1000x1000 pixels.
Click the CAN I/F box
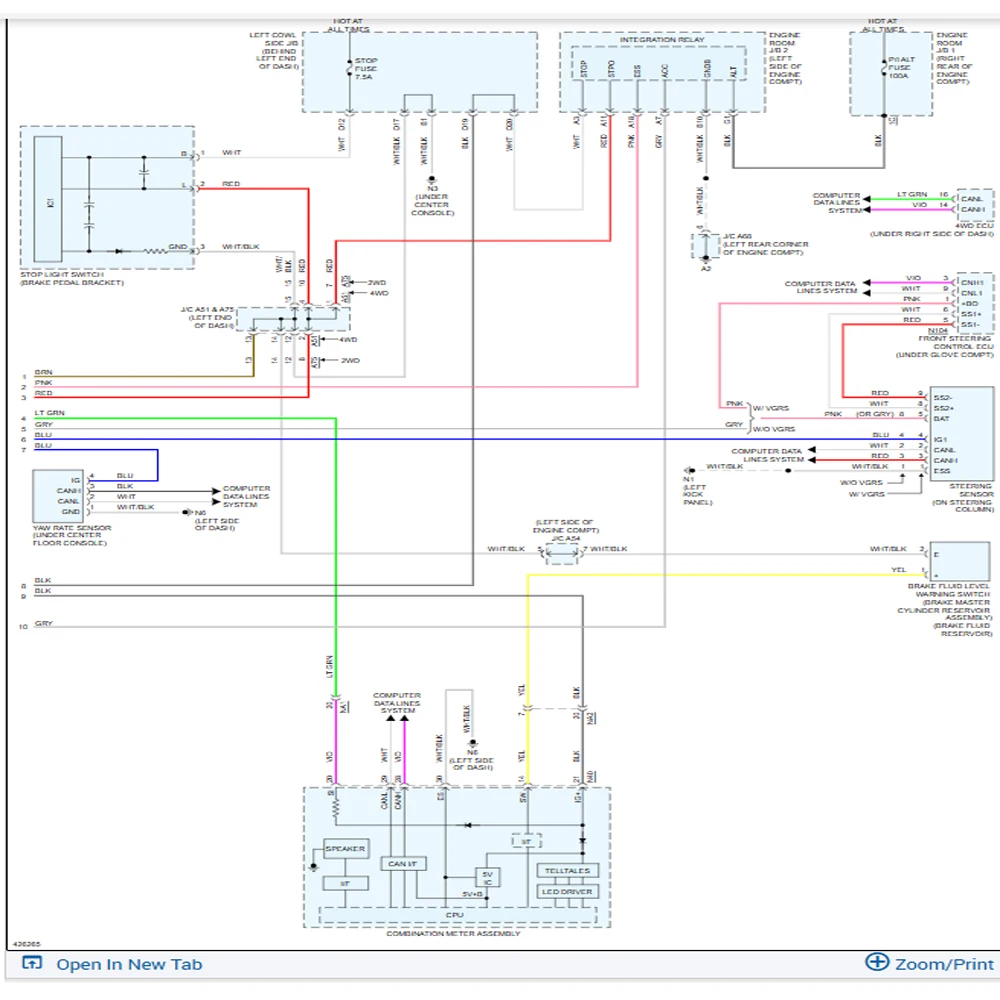pyautogui.click(x=403, y=864)
